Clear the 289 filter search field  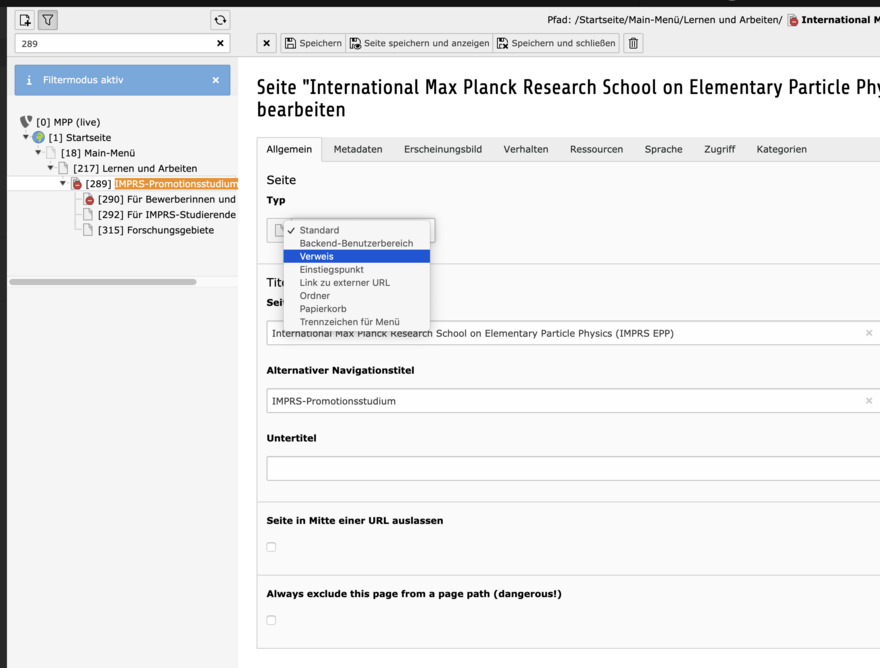(x=220, y=43)
